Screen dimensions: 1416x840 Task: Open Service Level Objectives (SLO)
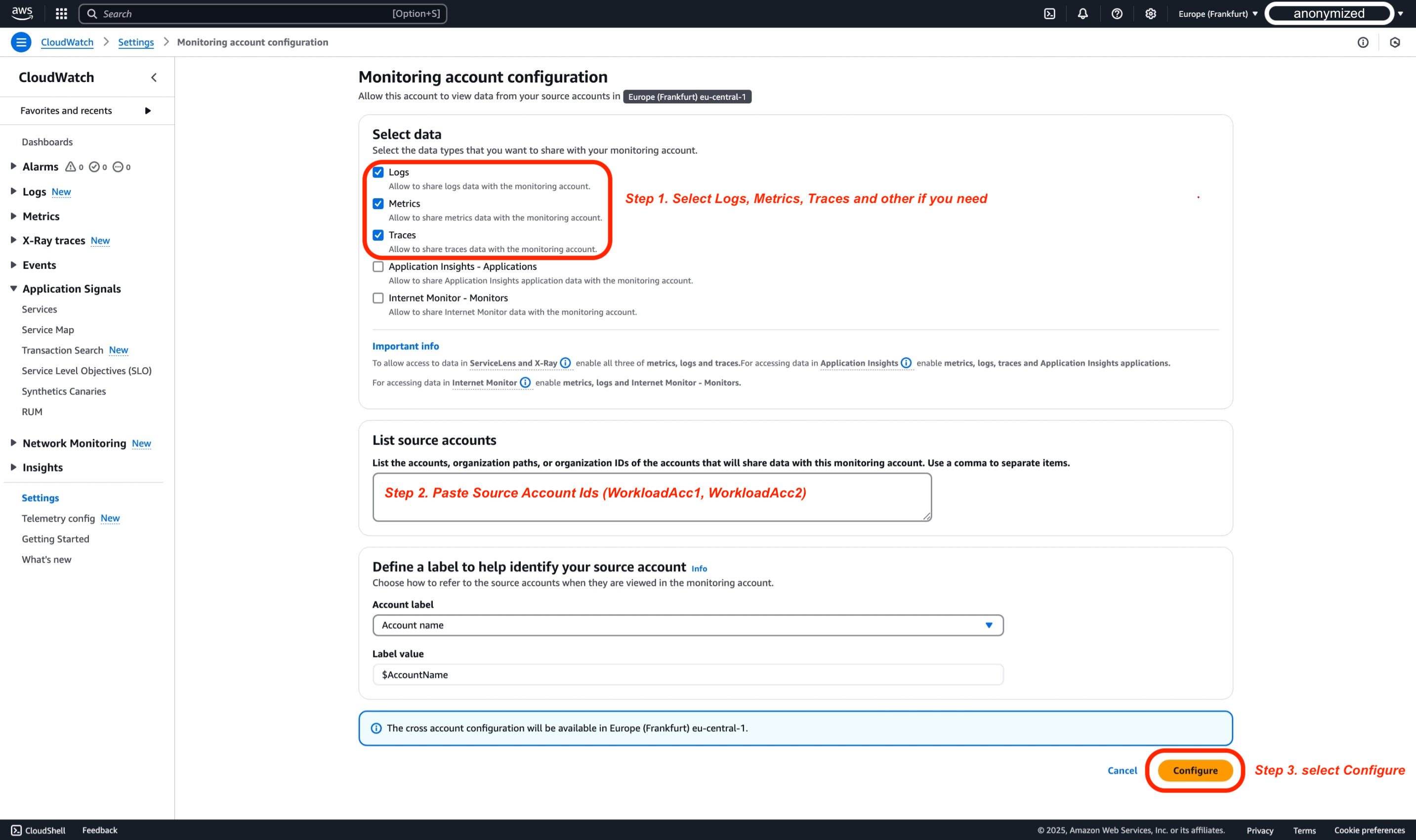click(86, 371)
